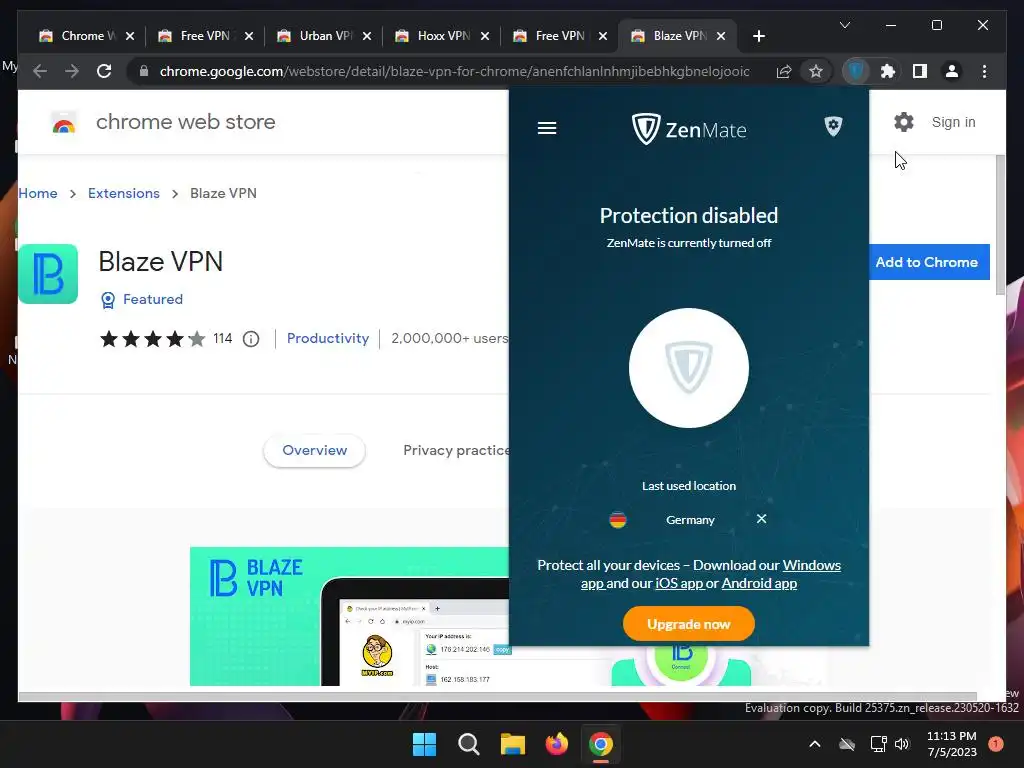
Task: Go forward in browser history
Action: [x=72, y=71]
